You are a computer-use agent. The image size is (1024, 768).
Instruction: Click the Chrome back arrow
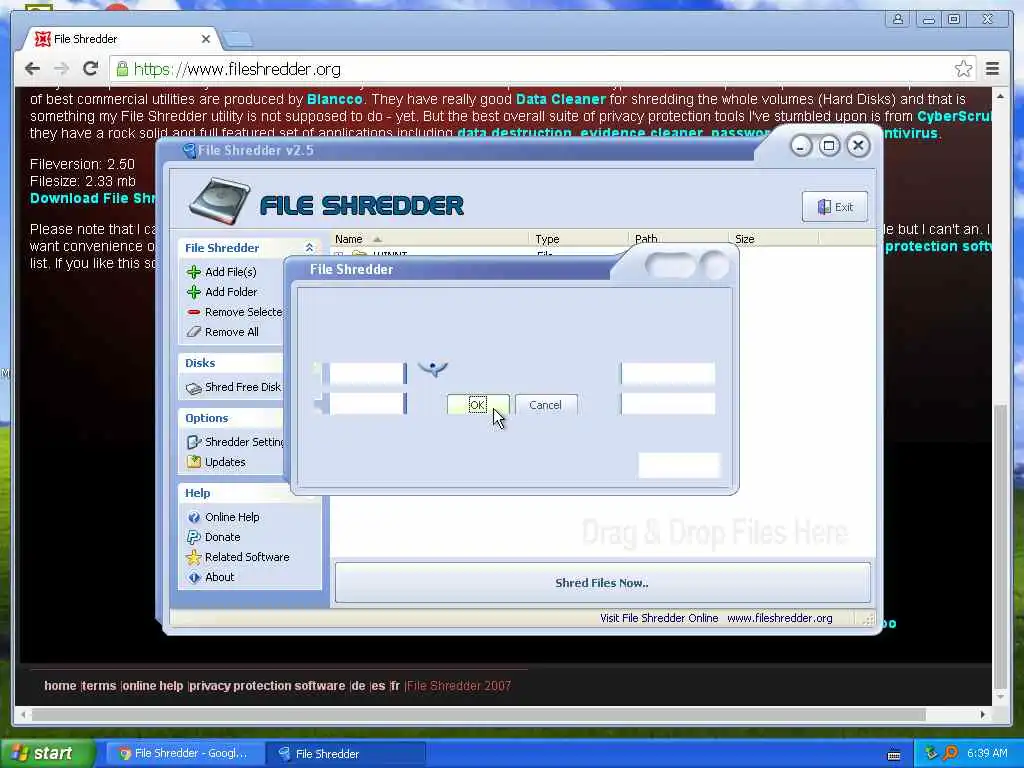(x=32, y=69)
